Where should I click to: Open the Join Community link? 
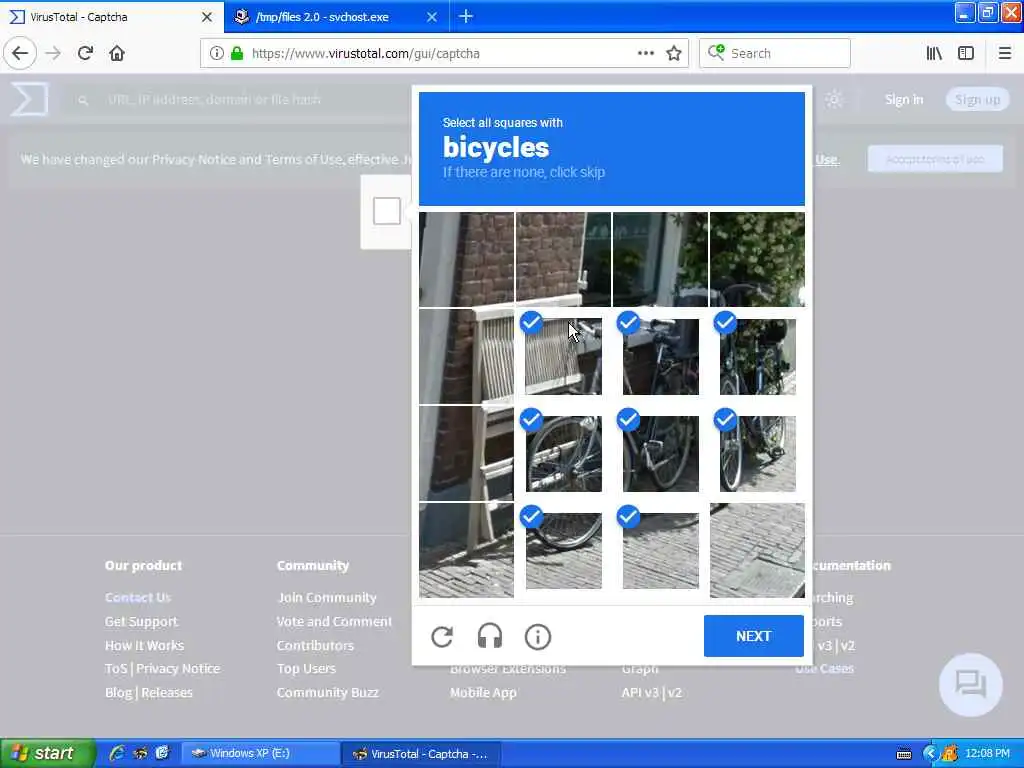(x=327, y=597)
